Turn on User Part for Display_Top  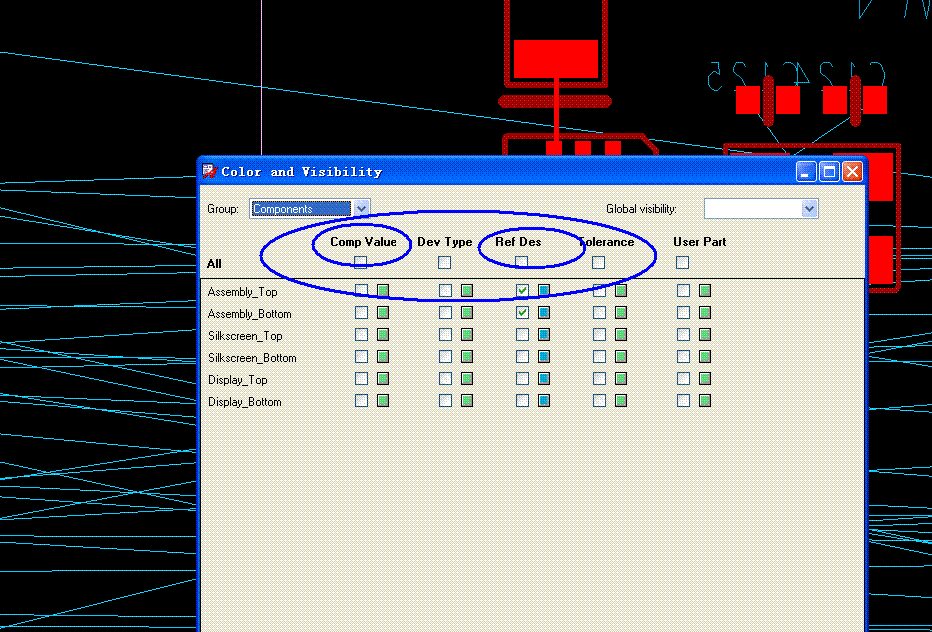(x=683, y=379)
